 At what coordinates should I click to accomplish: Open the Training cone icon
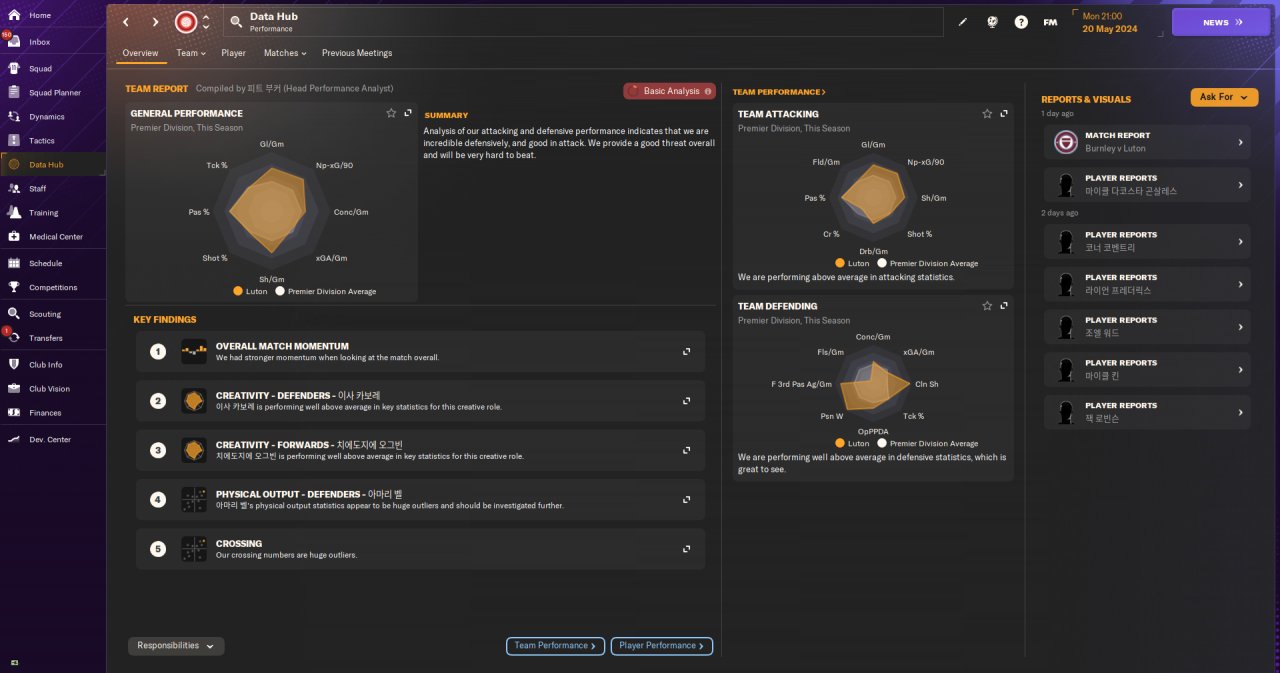tap(14, 212)
